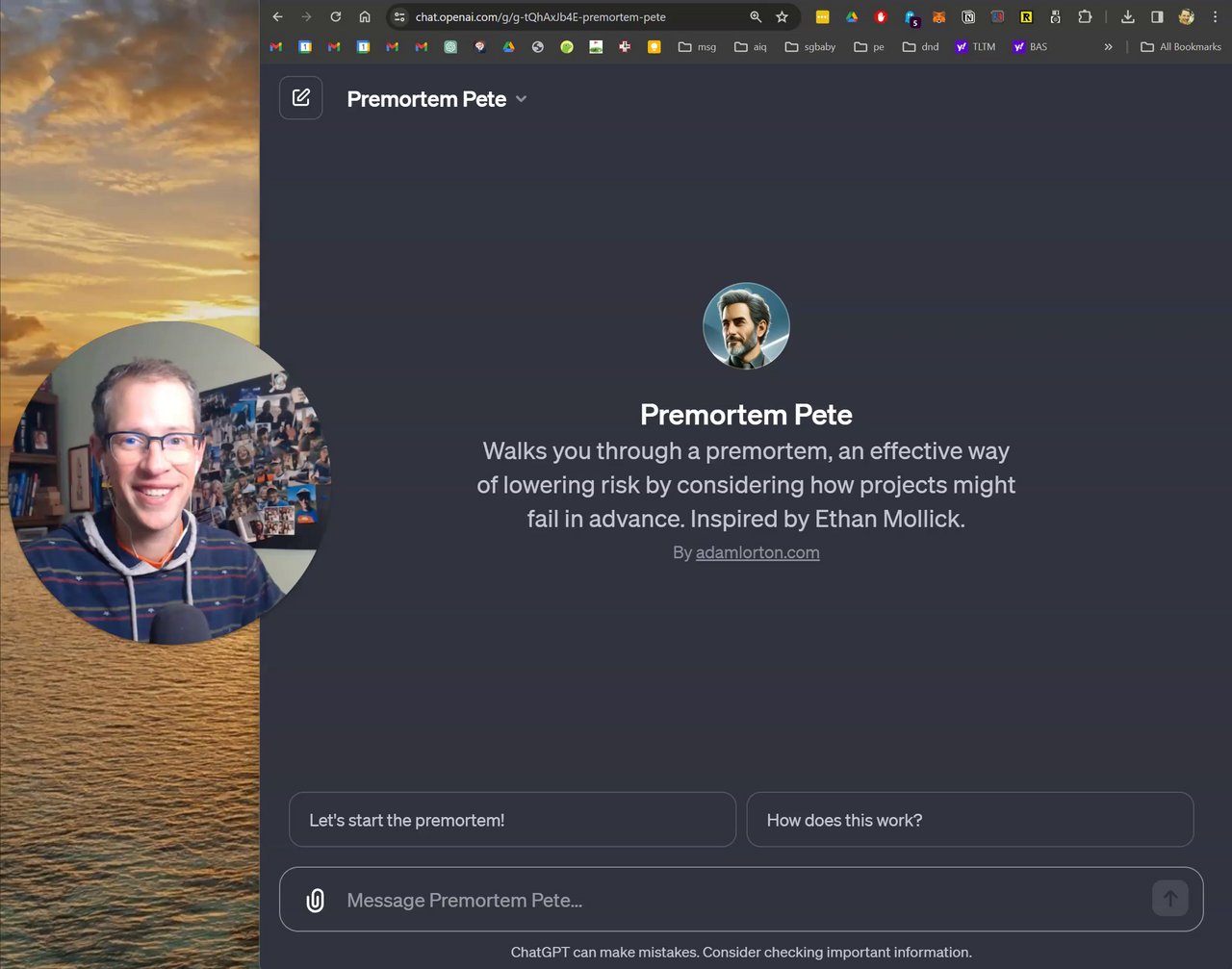Start a new chat with the compose icon
This screenshot has height=969, width=1232.
point(301,98)
